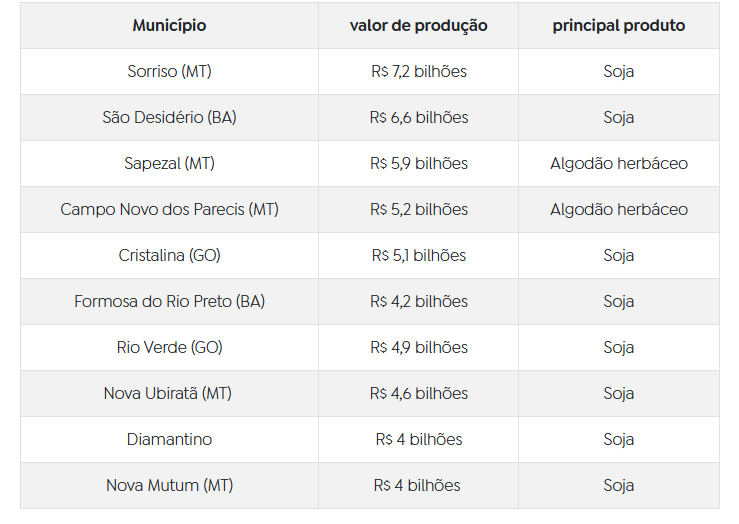Click the valor de produção header

tap(418, 26)
